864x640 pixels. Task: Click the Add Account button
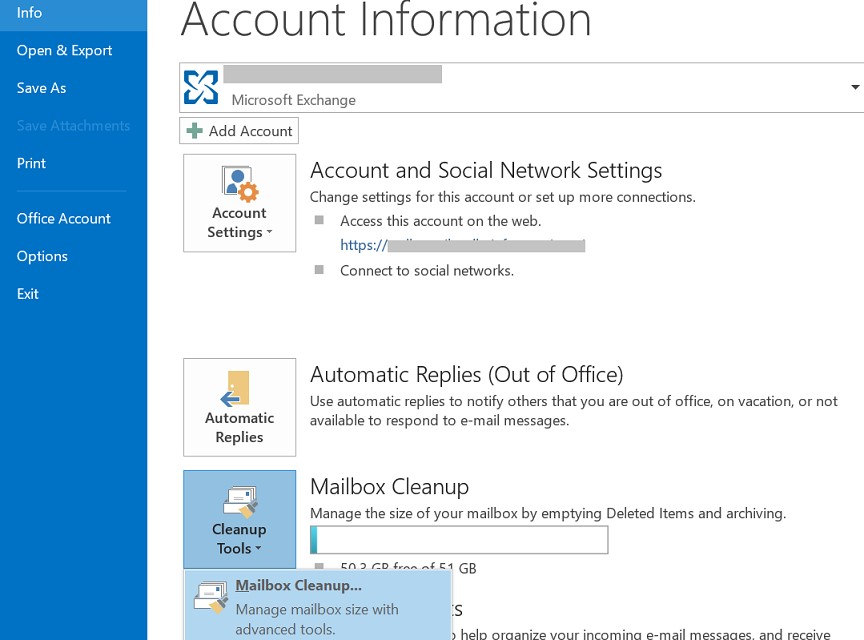coord(239,131)
